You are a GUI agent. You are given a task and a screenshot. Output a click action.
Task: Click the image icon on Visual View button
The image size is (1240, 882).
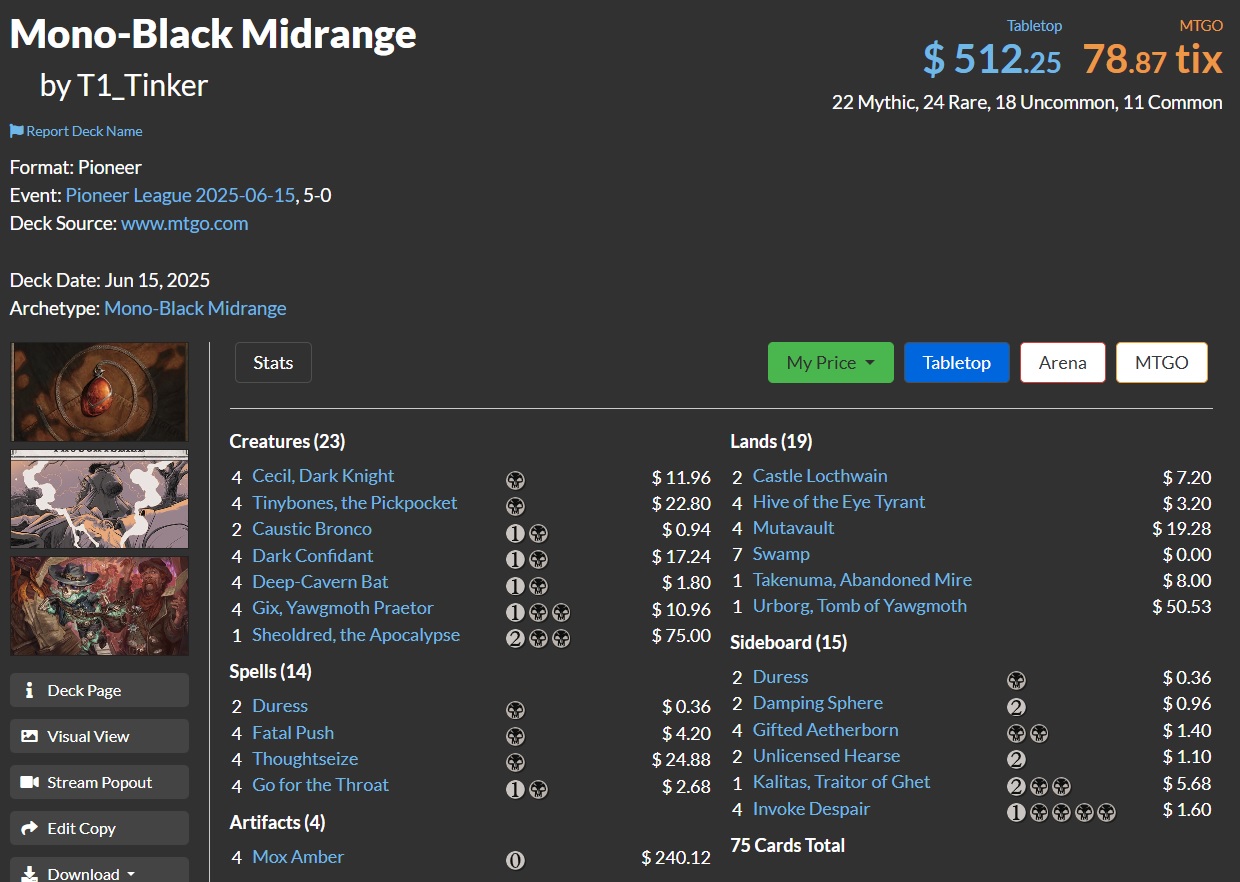(30, 736)
